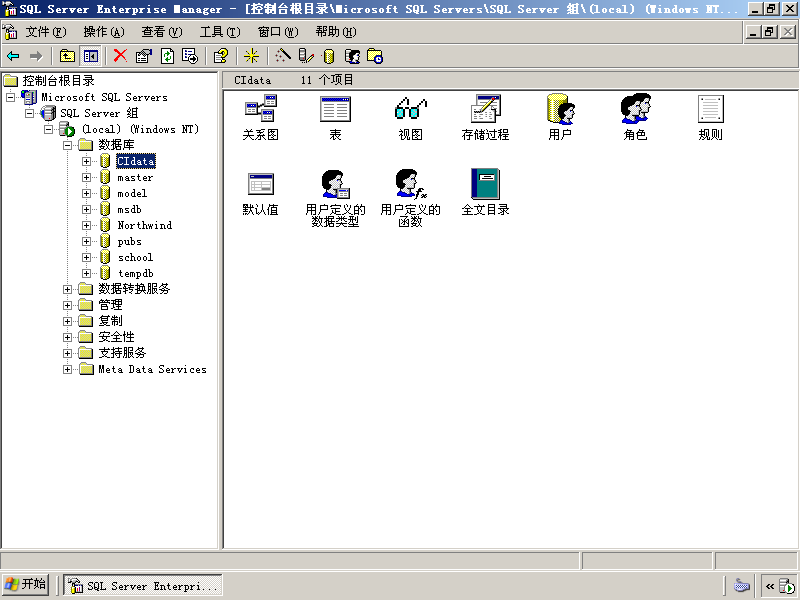
Task: Select the pubs database
Action: pyautogui.click(x=129, y=242)
